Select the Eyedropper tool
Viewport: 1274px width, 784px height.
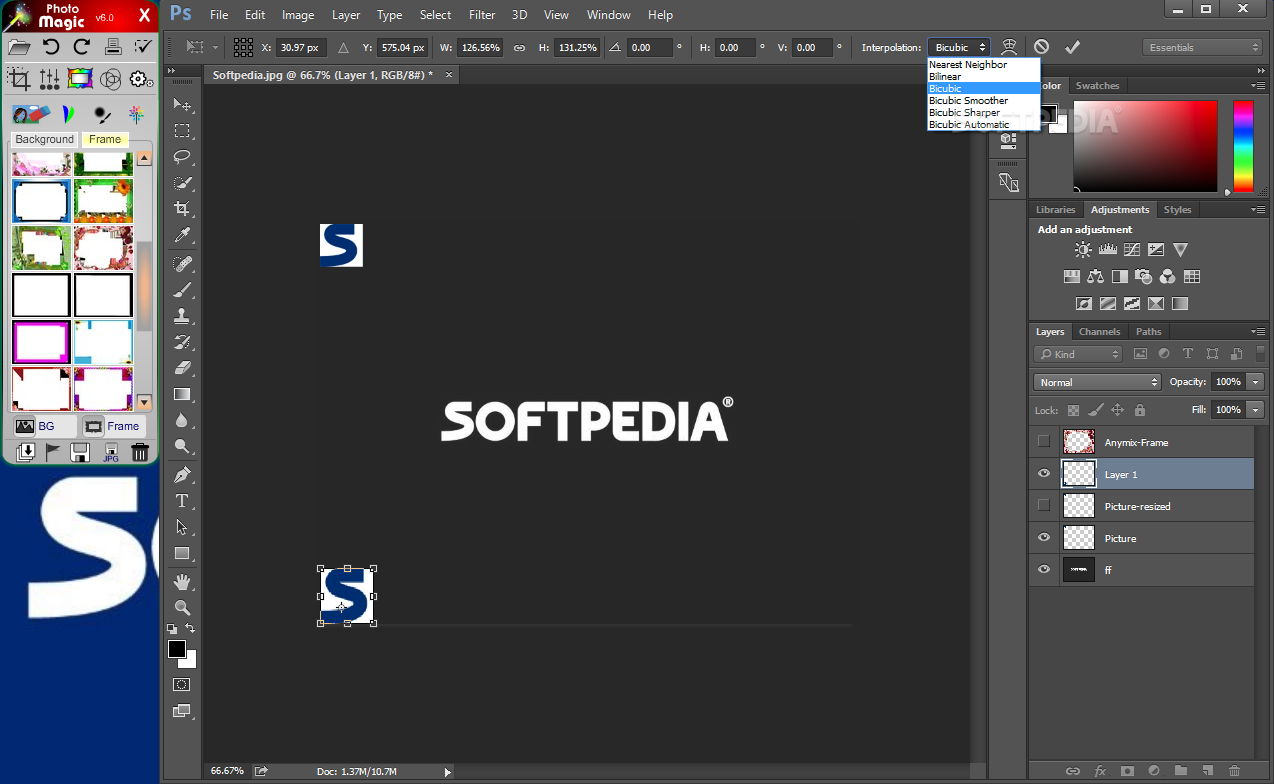[x=183, y=235]
